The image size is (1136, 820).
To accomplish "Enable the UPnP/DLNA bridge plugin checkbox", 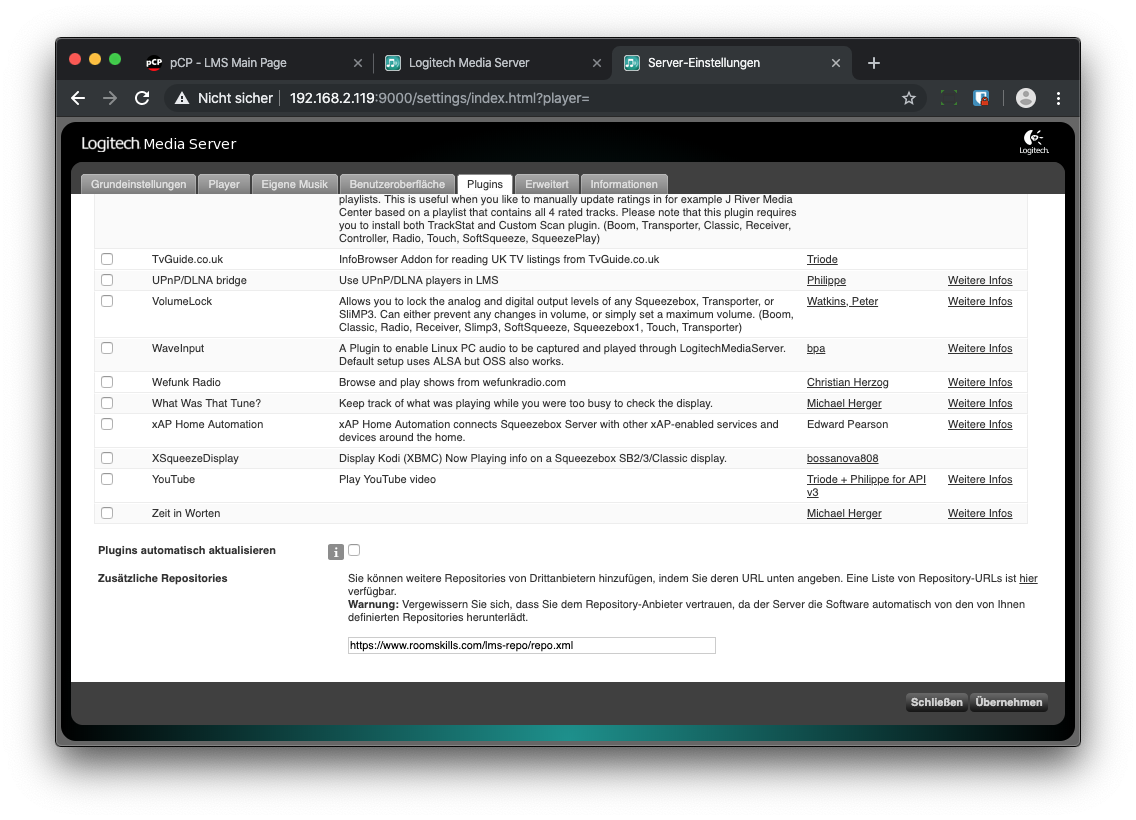I will [x=107, y=280].
